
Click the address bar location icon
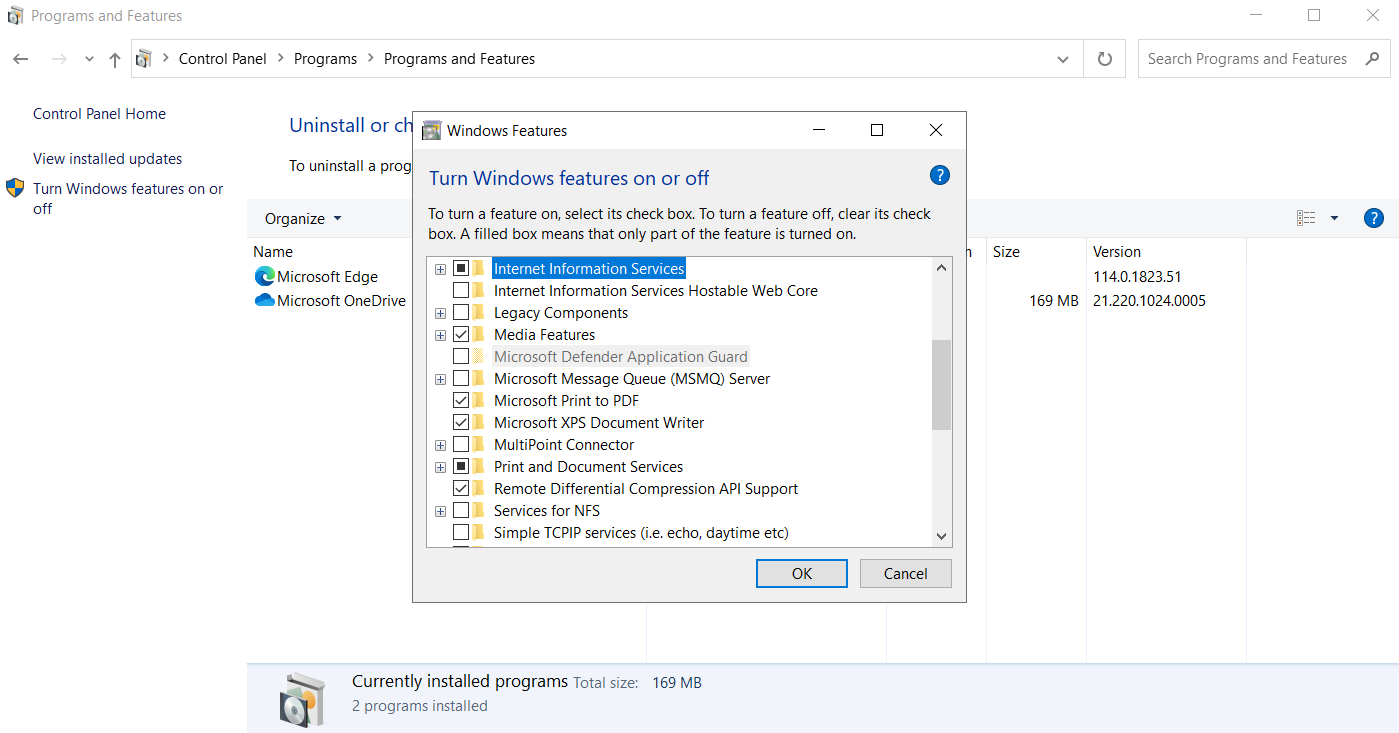coord(144,59)
